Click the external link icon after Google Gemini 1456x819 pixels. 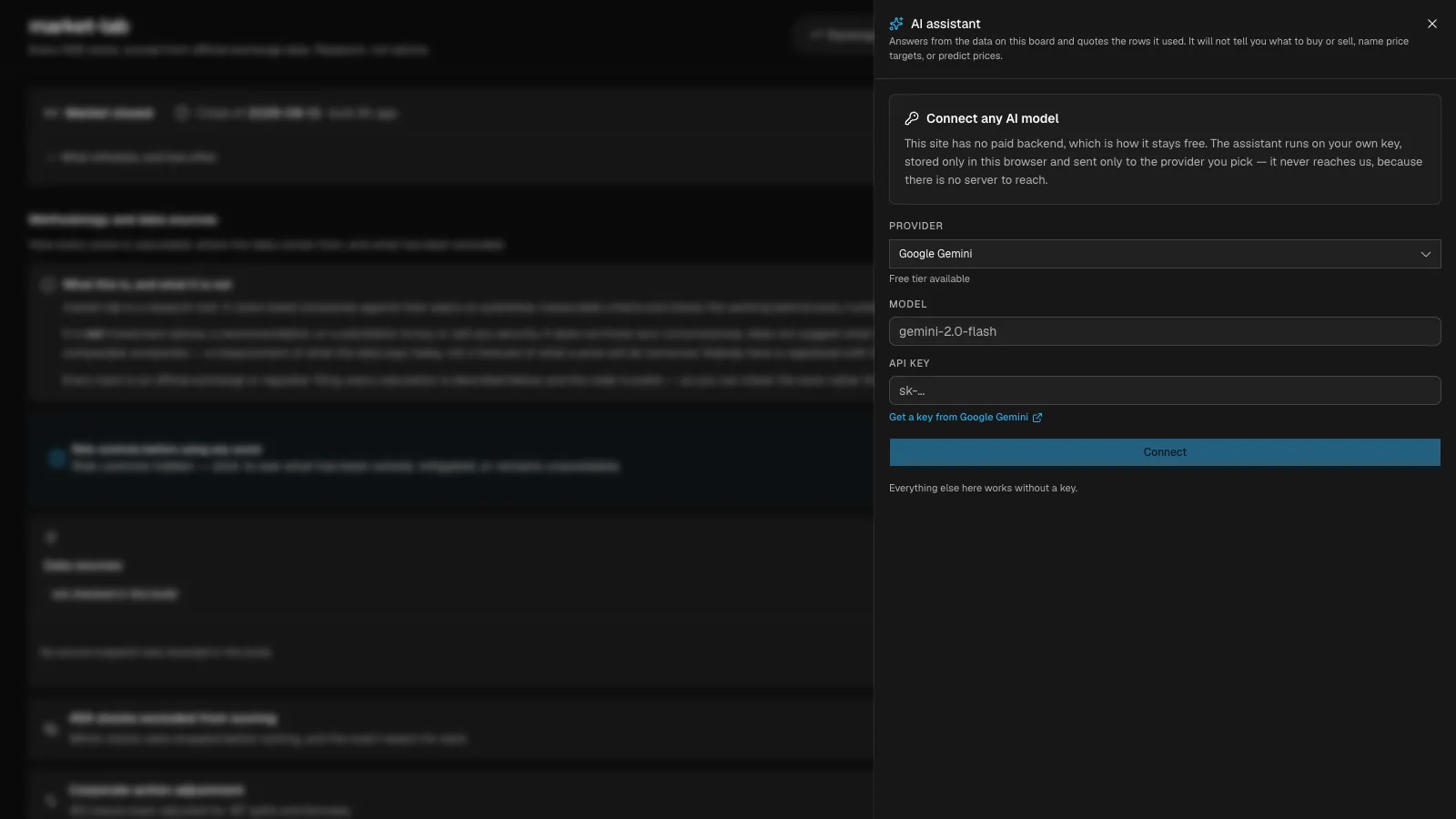1037,418
